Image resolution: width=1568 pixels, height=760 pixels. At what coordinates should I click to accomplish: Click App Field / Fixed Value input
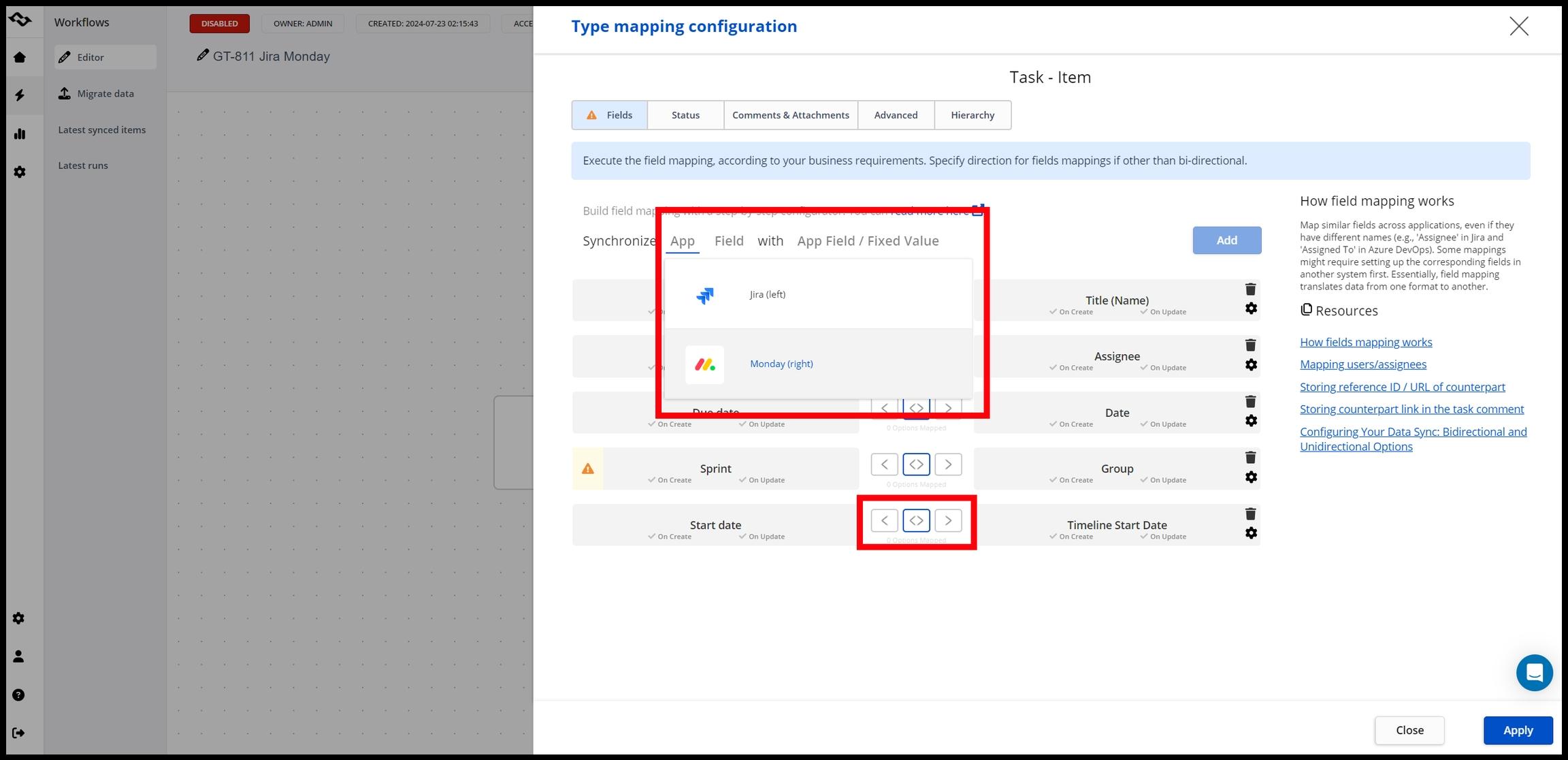click(868, 241)
